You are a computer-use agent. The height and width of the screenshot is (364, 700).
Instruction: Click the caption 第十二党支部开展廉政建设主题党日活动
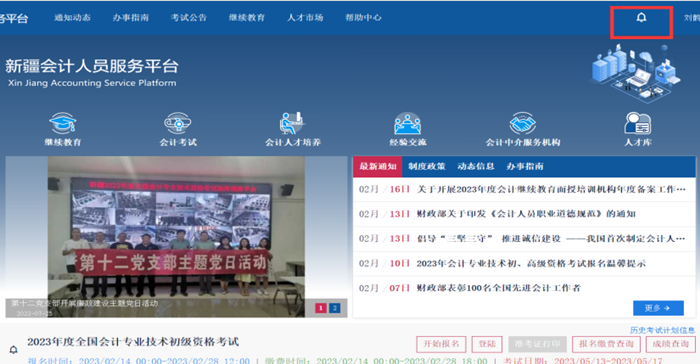84,303
